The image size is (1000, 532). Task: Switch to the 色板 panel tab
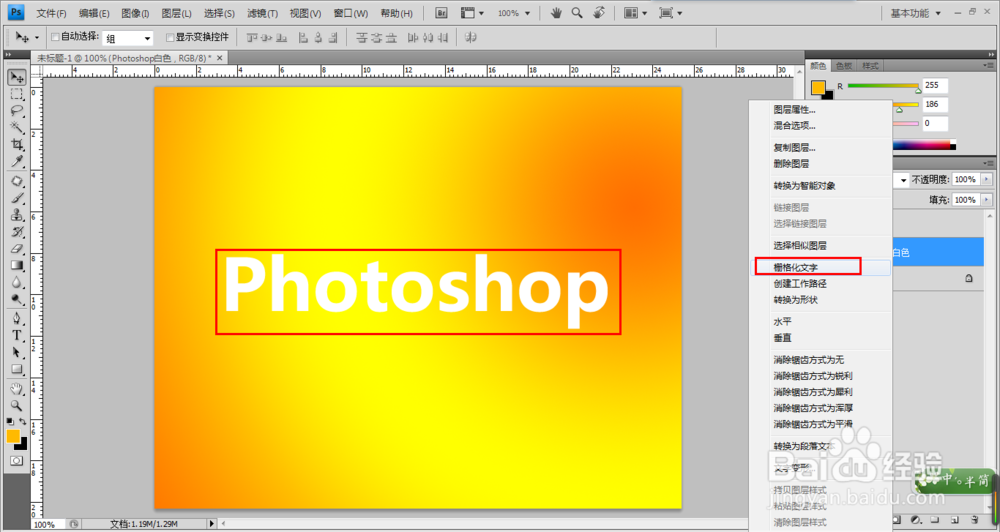tap(844, 66)
